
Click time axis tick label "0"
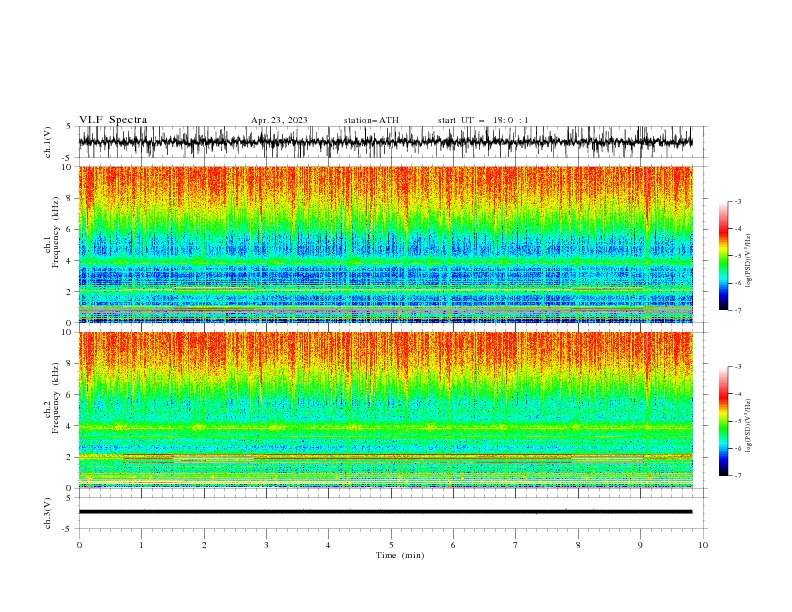pos(79,545)
